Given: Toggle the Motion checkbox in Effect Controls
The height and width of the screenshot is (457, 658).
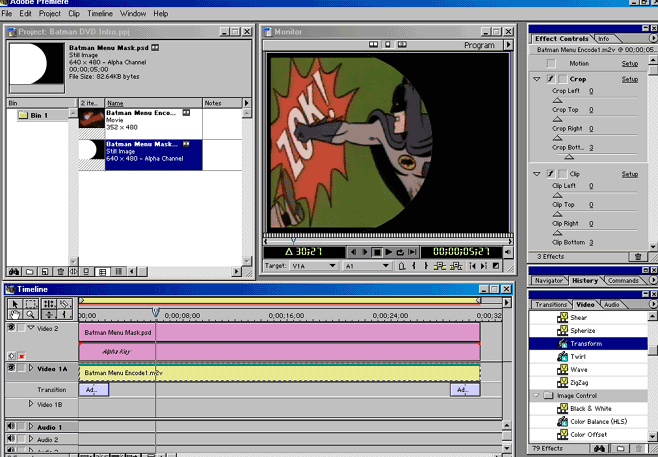Looking at the screenshot, I should 551,63.
